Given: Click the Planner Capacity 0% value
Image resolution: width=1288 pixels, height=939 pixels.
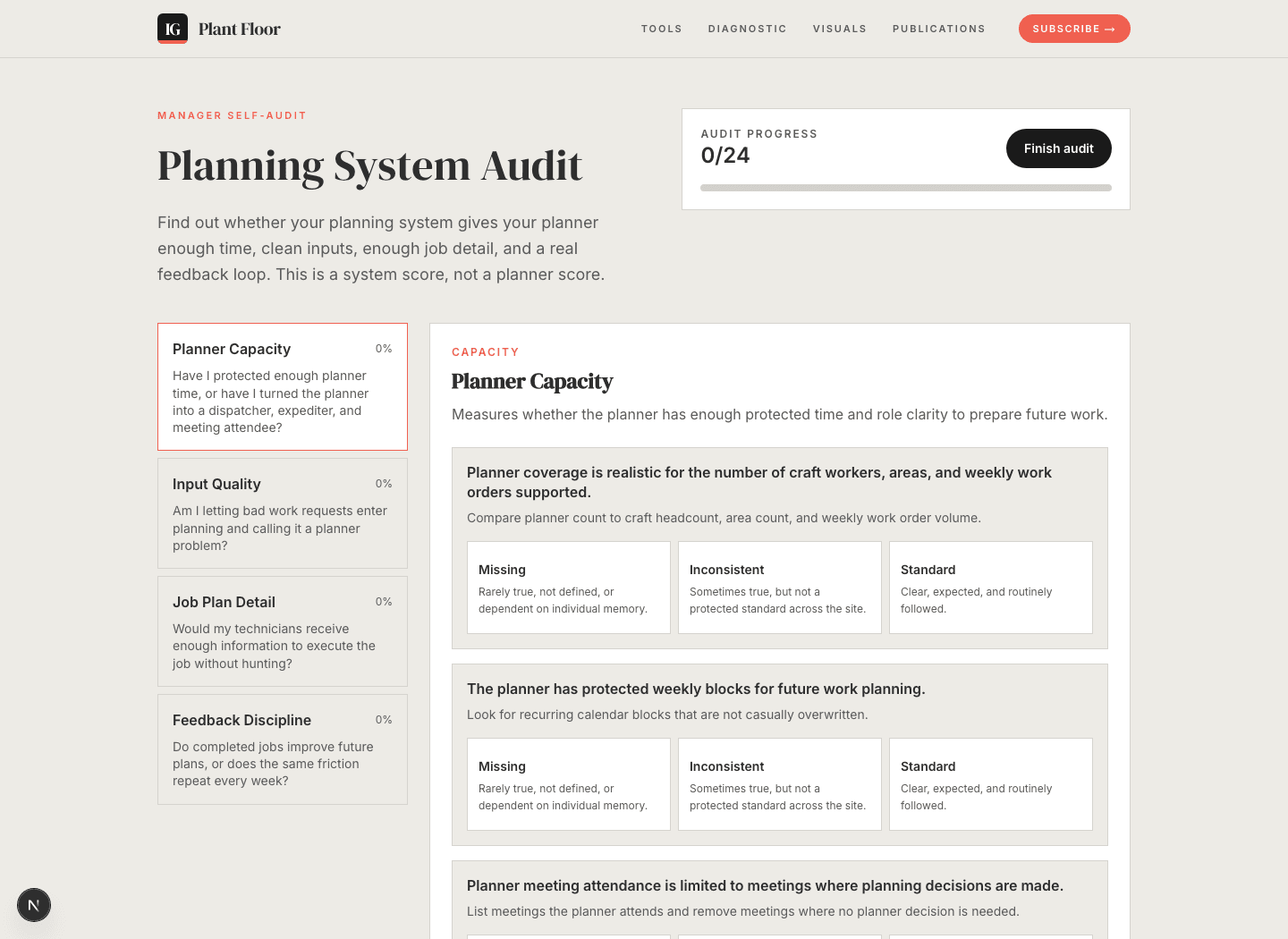Looking at the screenshot, I should coord(384,349).
